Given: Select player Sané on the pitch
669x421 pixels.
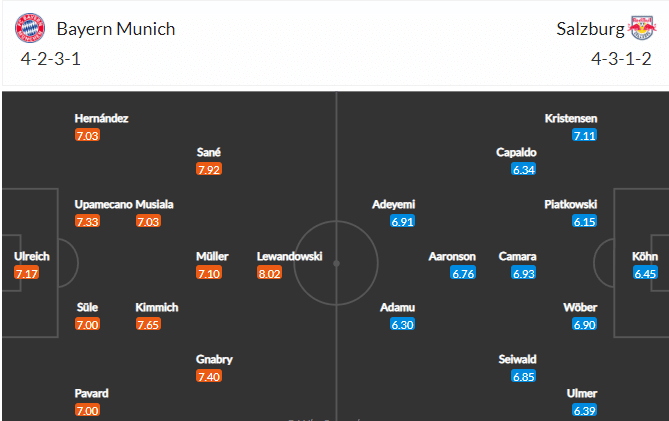Looking at the screenshot, I should pos(209,152).
